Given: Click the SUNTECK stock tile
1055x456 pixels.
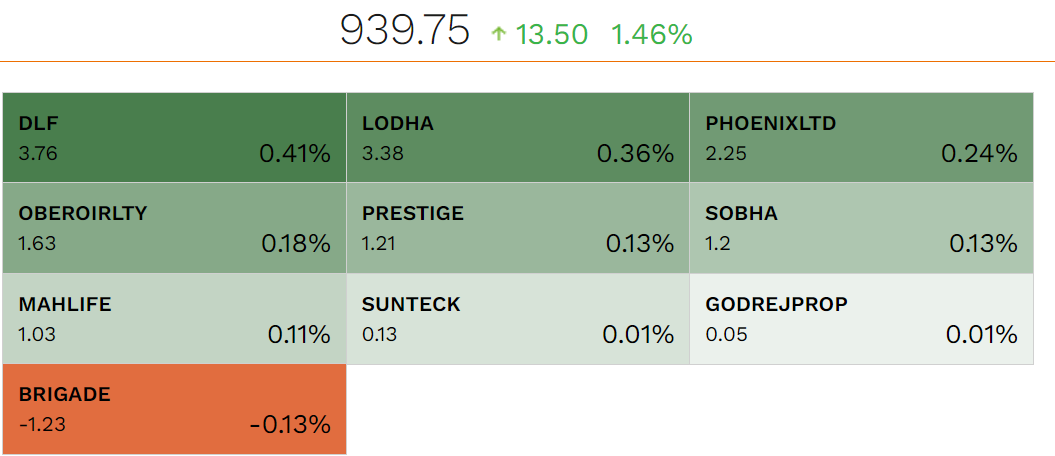Looking at the screenshot, I should (x=517, y=319).
